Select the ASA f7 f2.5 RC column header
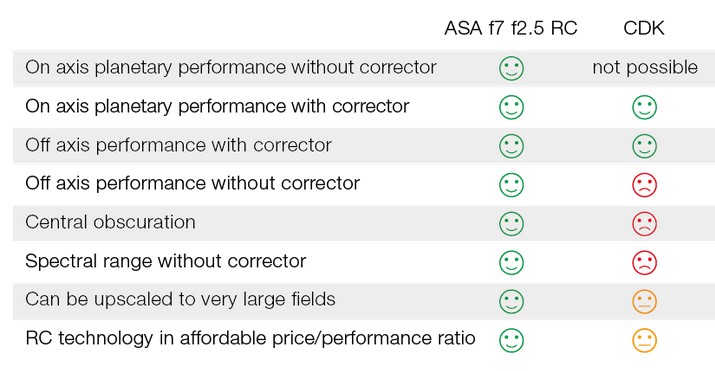The height and width of the screenshot is (371, 715). pos(511,28)
